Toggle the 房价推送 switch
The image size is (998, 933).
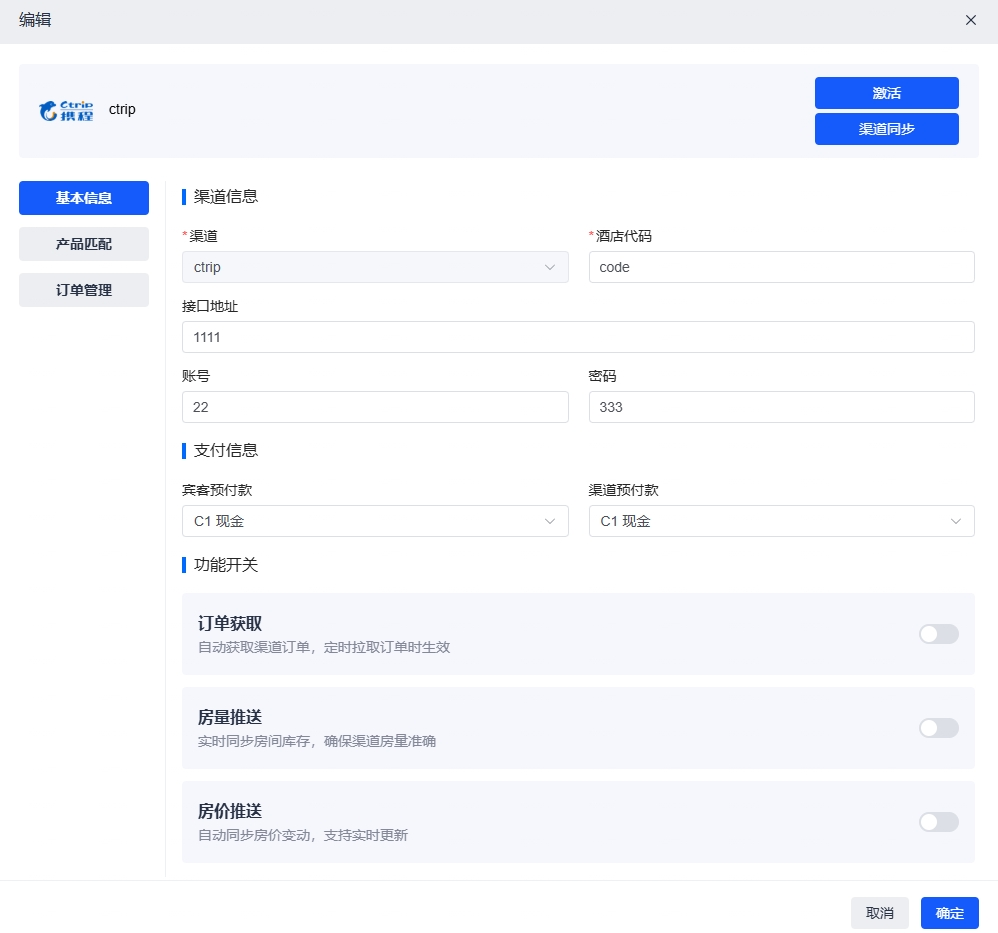pos(938,822)
